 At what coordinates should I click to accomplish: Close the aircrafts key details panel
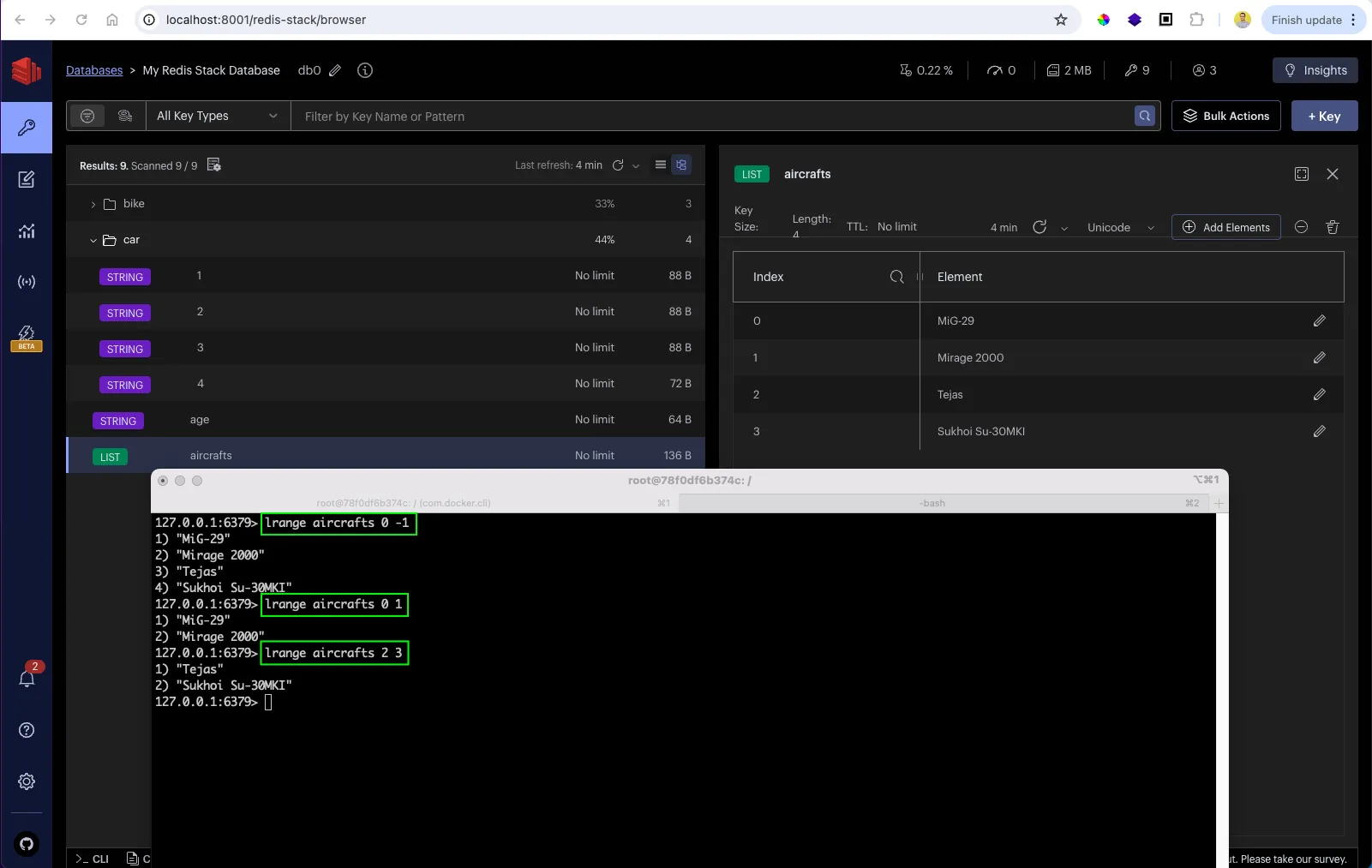[x=1333, y=174]
